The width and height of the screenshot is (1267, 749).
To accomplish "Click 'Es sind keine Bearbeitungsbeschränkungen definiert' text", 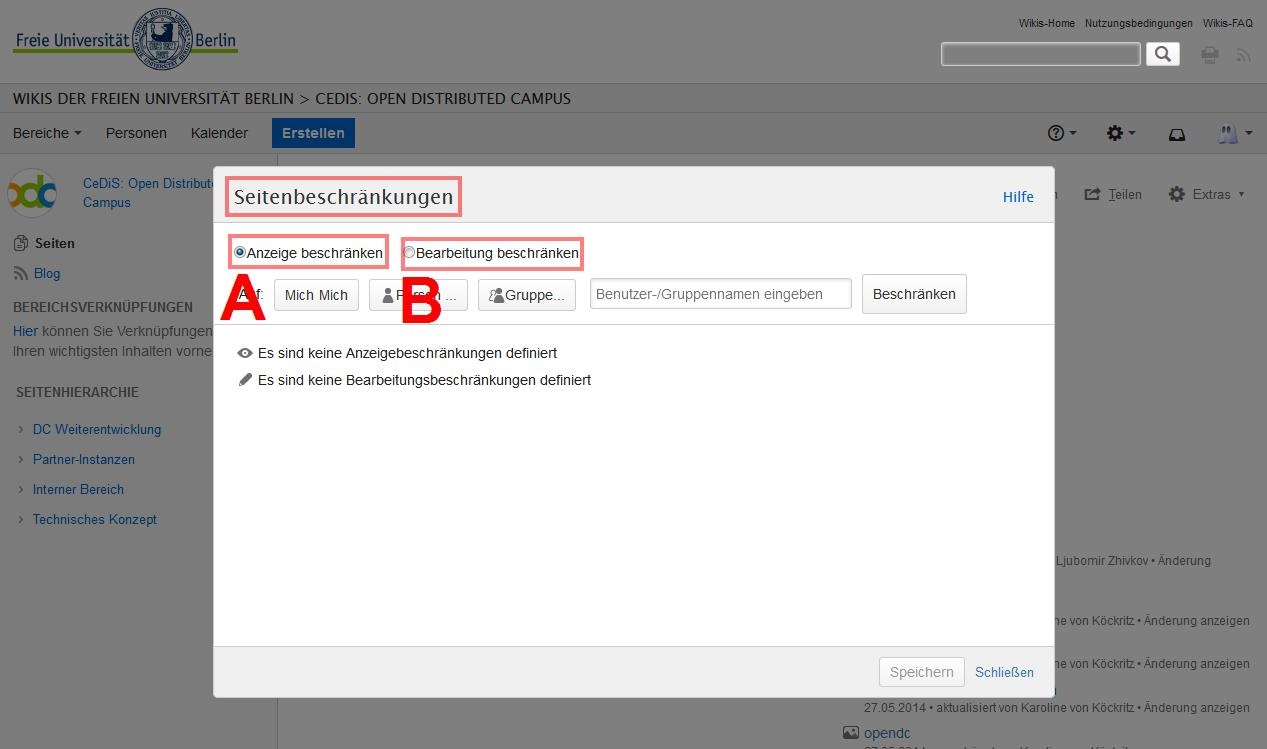I will (424, 380).
